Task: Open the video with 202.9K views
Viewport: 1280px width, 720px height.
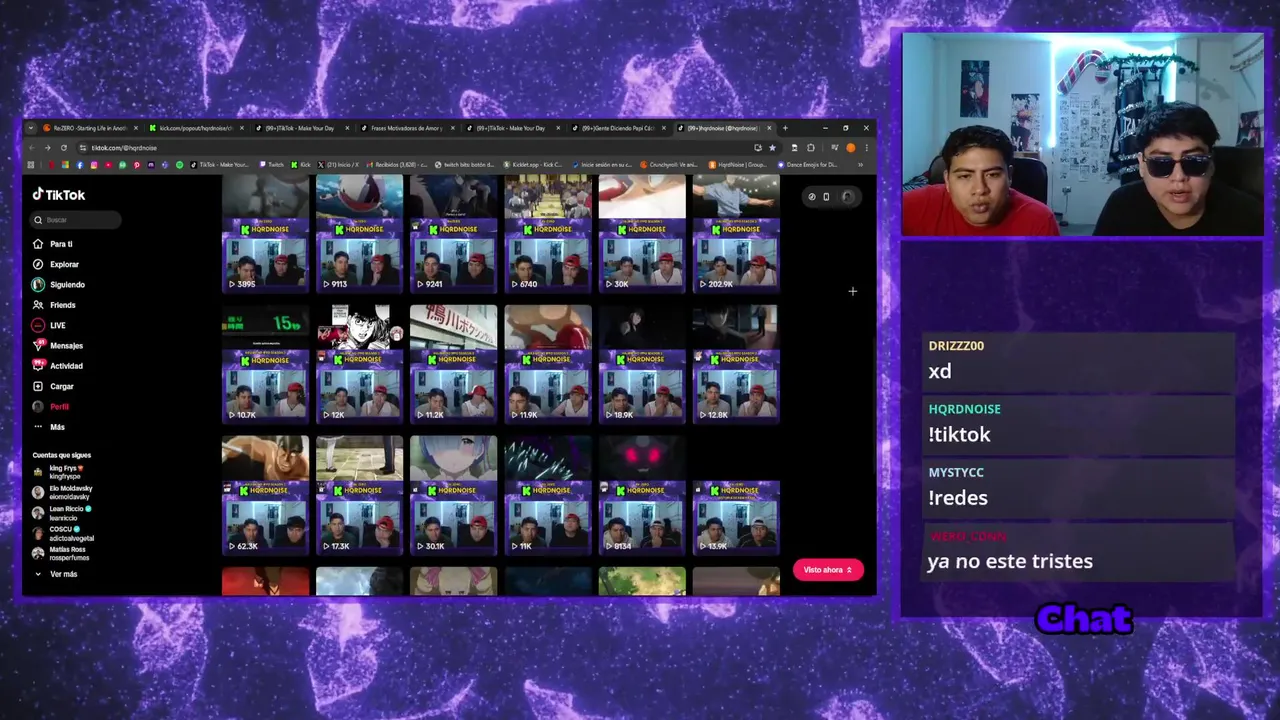Action: pyautogui.click(x=736, y=233)
